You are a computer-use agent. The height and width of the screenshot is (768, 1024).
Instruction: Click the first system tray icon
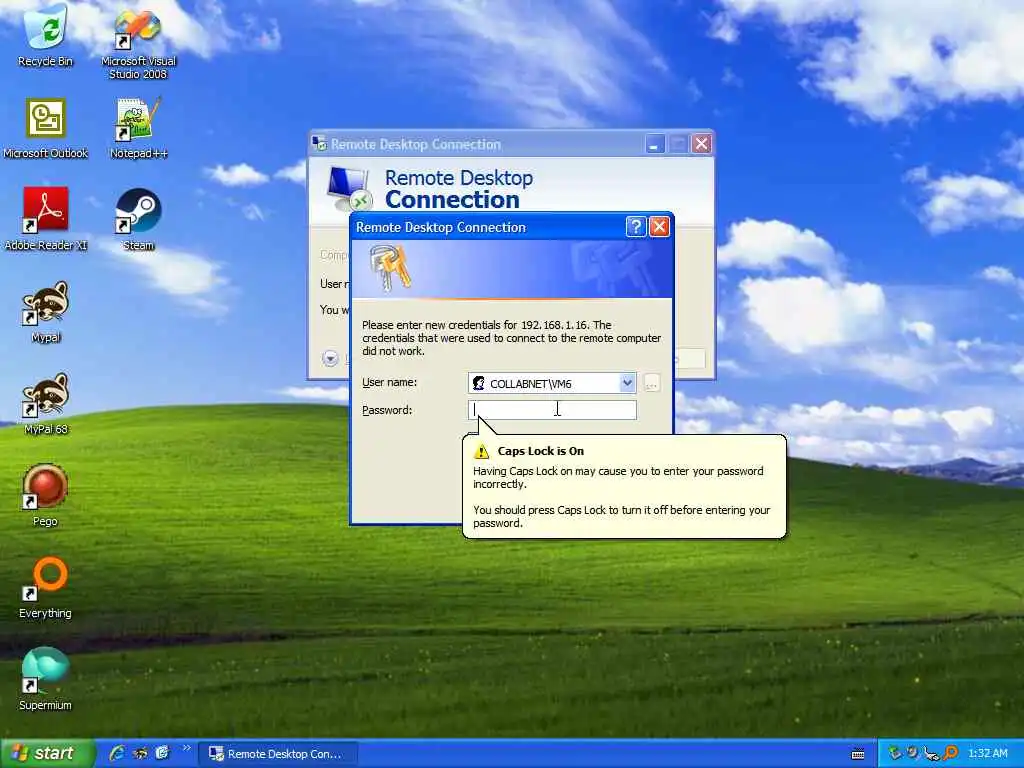pyautogui.click(x=895, y=753)
